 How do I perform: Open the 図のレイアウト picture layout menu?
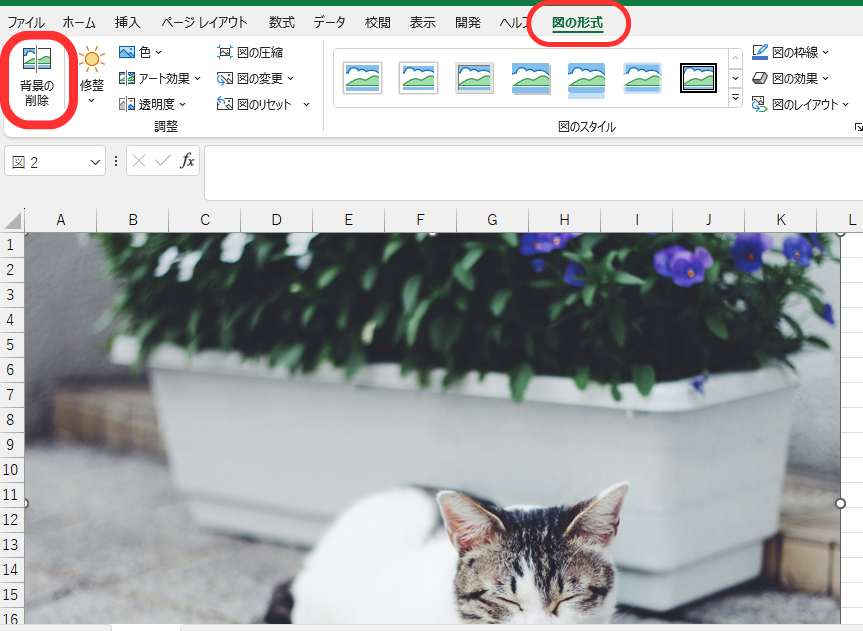pyautogui.click(x=800, y=104)
